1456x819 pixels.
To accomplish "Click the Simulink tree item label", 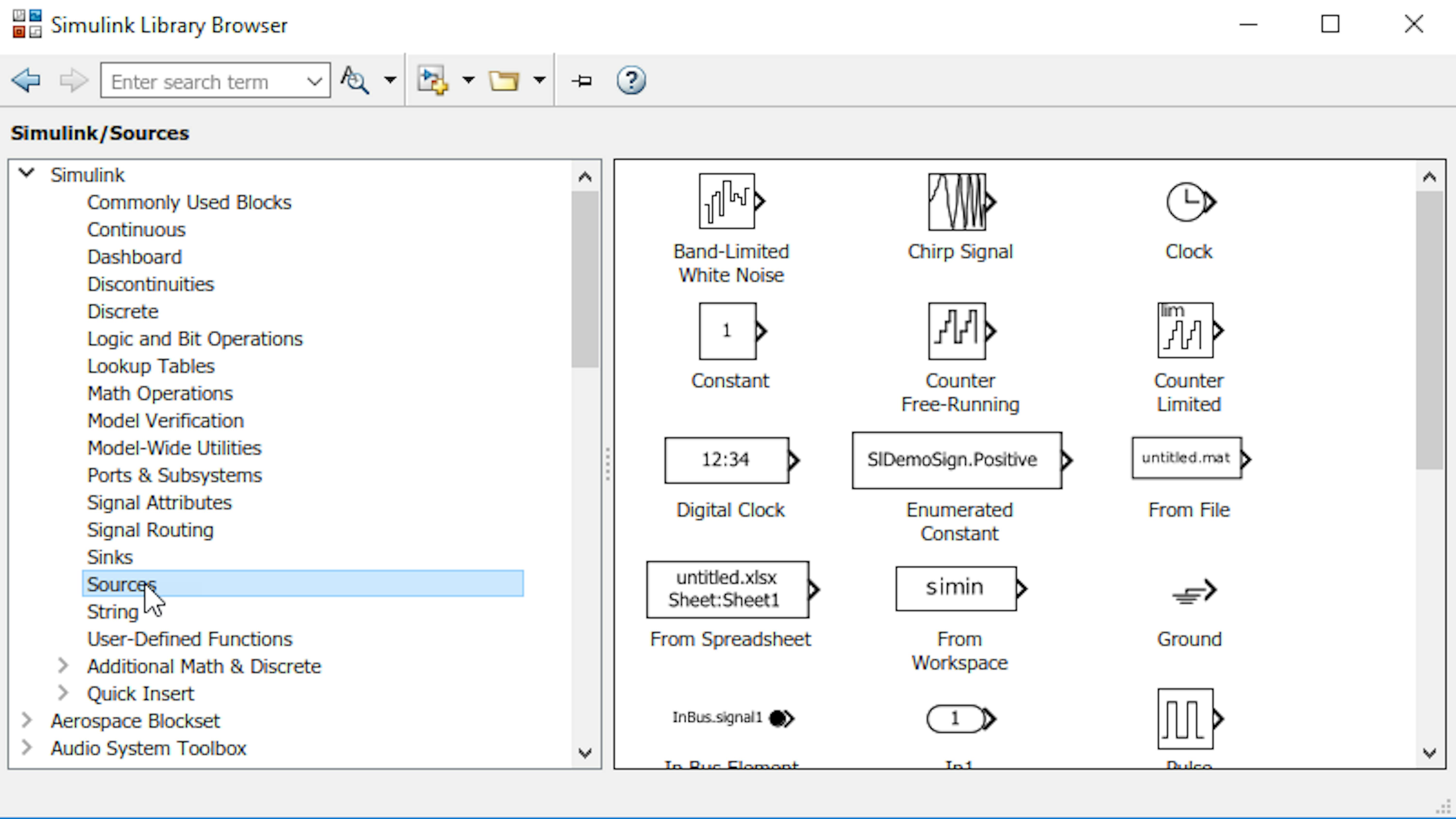I will [x=87, y=175].
